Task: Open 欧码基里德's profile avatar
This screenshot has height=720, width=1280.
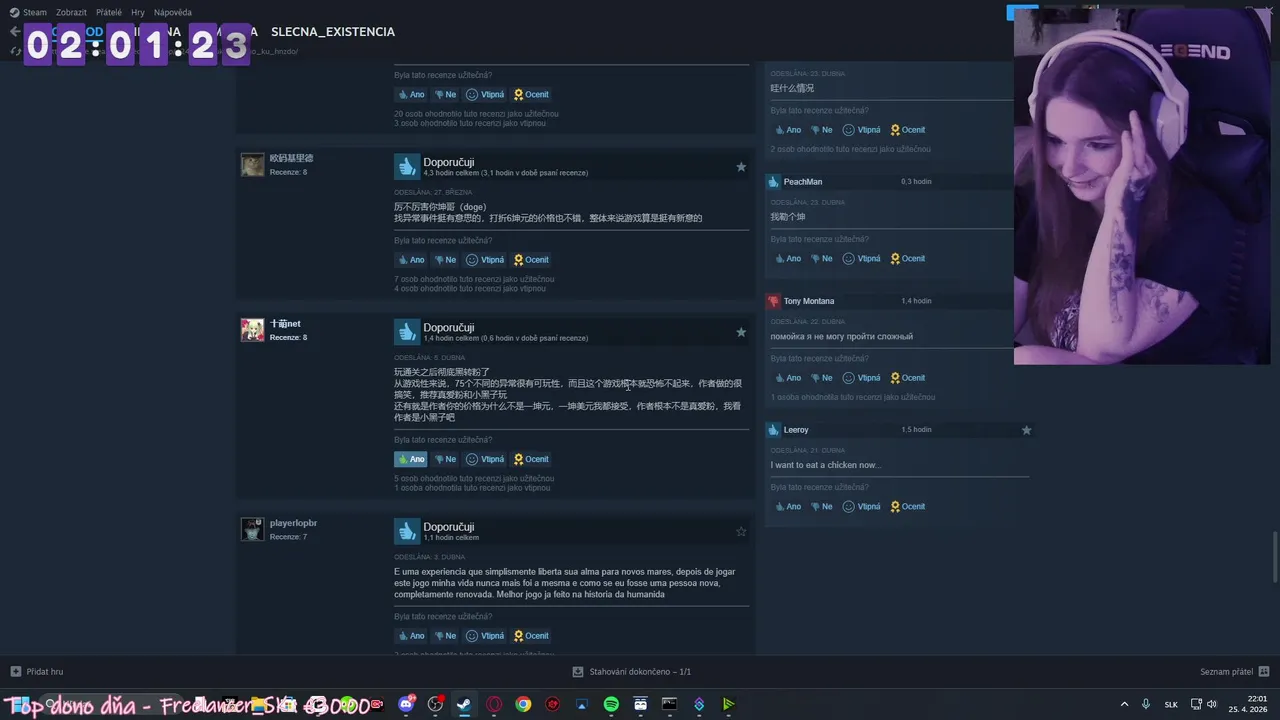Action: coord(252,165)
